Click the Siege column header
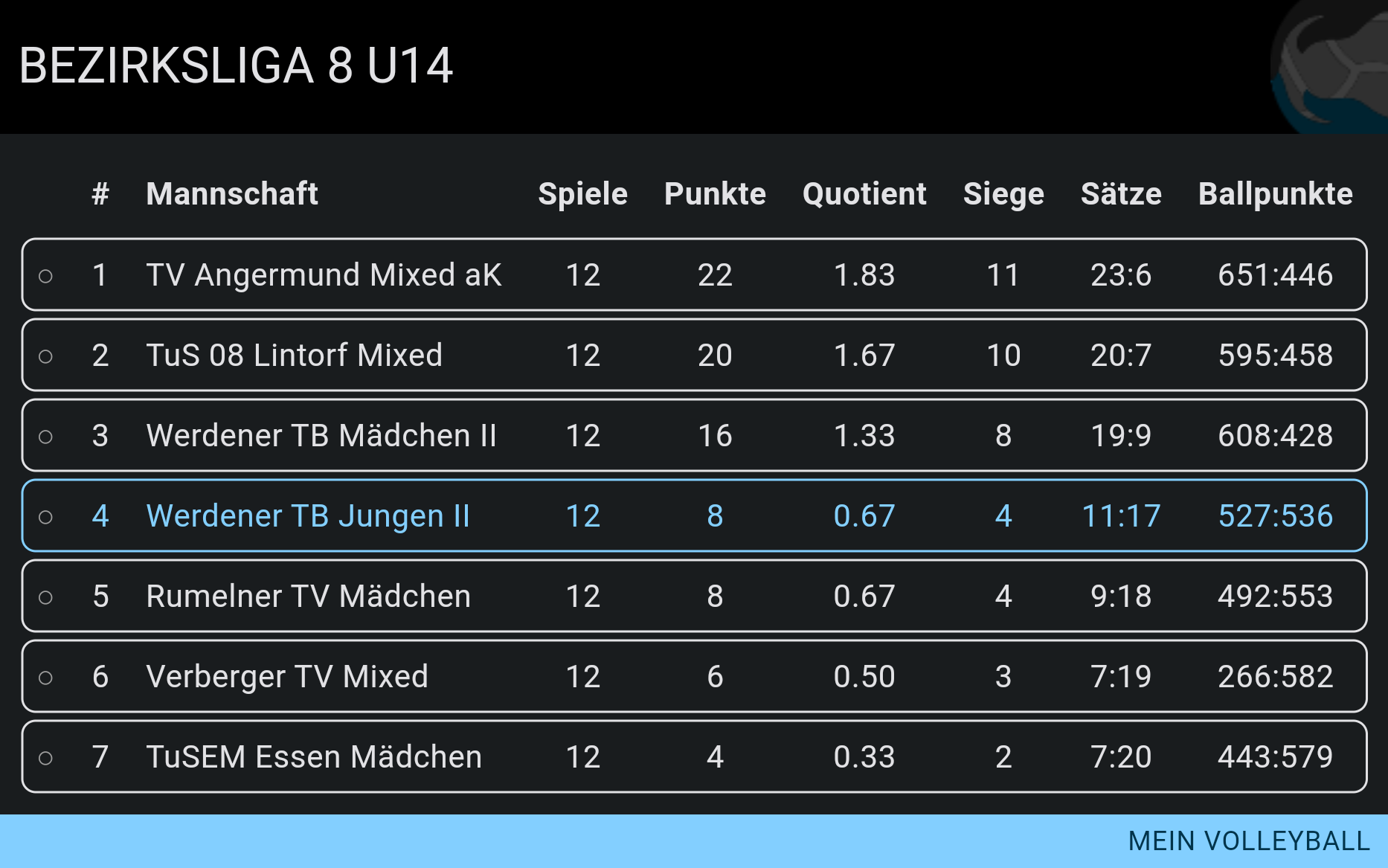The width and height of the screenshot is (1388, 868). [1003, 194]
